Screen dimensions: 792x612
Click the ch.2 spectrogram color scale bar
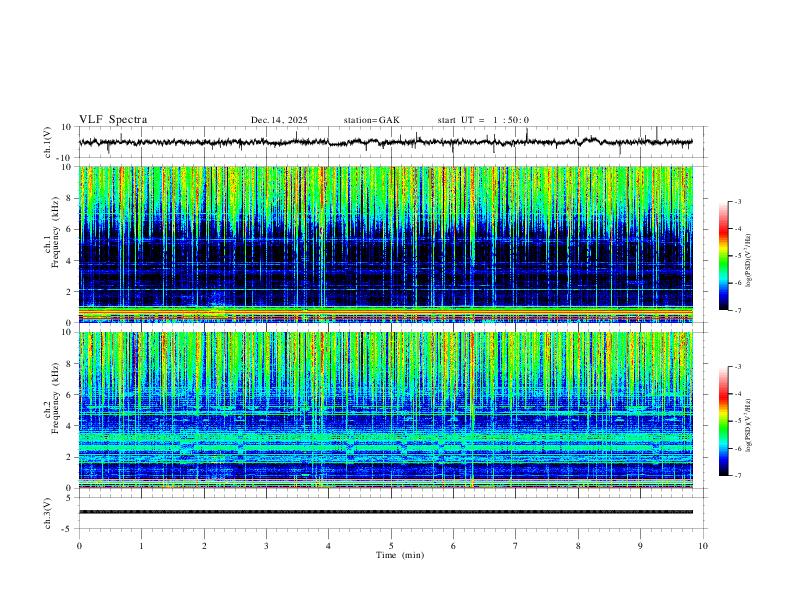tap(724, 421)
